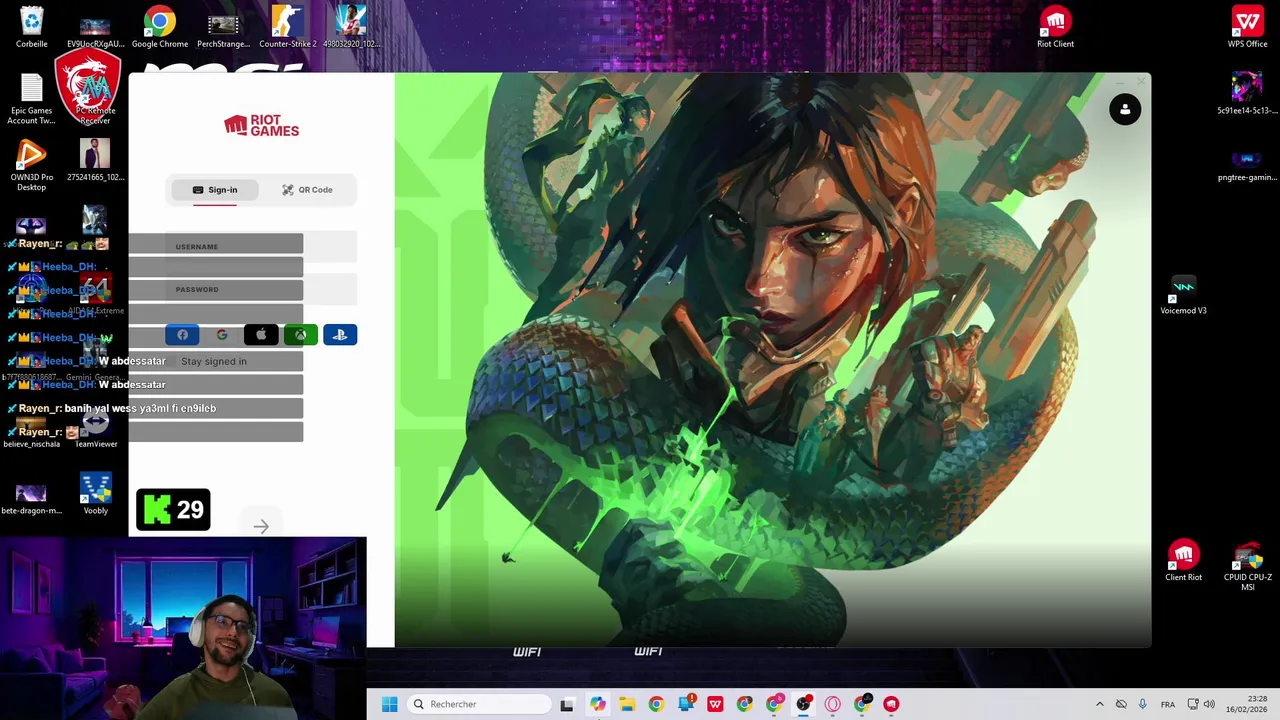Screen dimensions: 1280x720
Task: Select the Voobly desktop shortcut
Action: tap(95, 494)
